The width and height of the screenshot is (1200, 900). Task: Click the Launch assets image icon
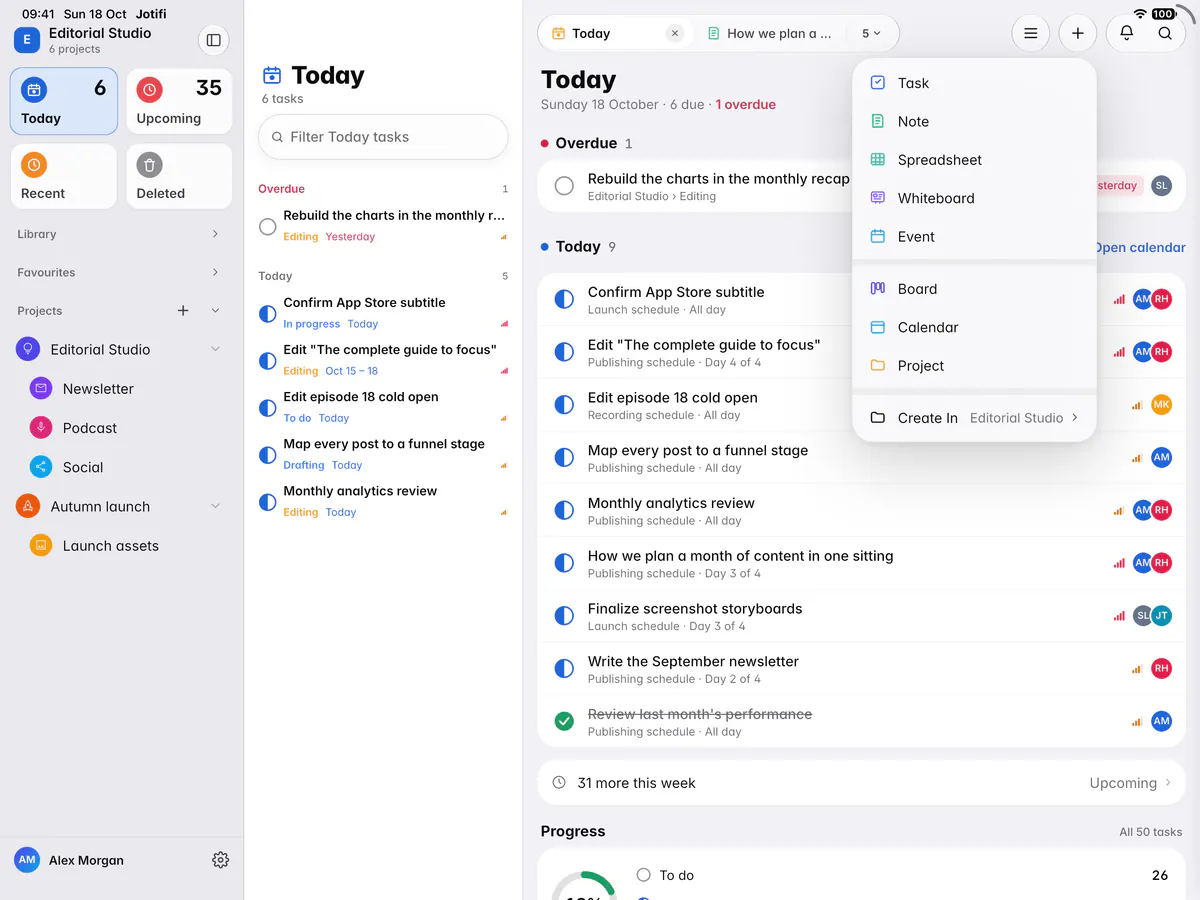click(41, 545)
